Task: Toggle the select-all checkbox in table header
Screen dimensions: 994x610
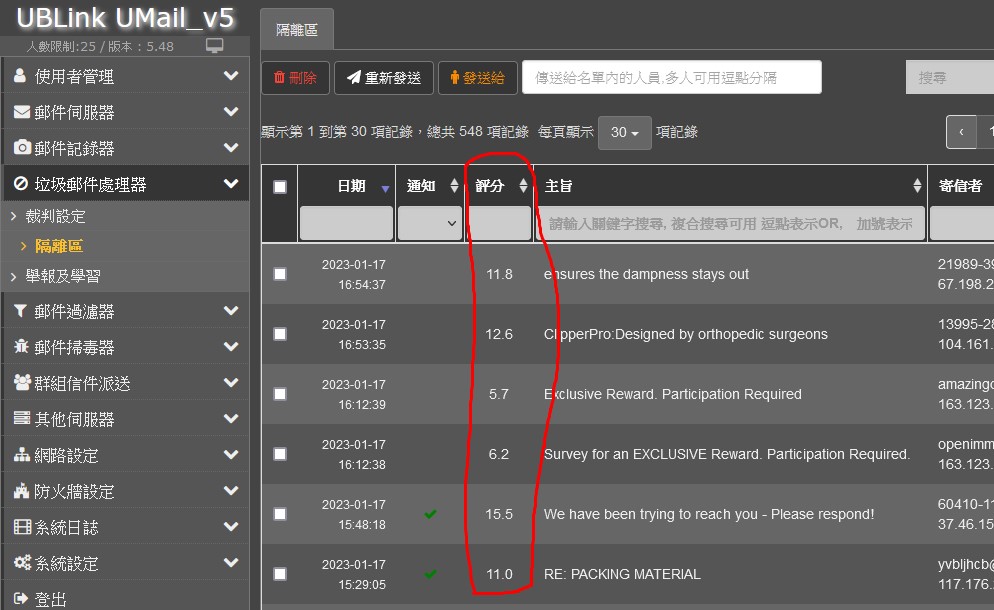Action: pos(280,187)
